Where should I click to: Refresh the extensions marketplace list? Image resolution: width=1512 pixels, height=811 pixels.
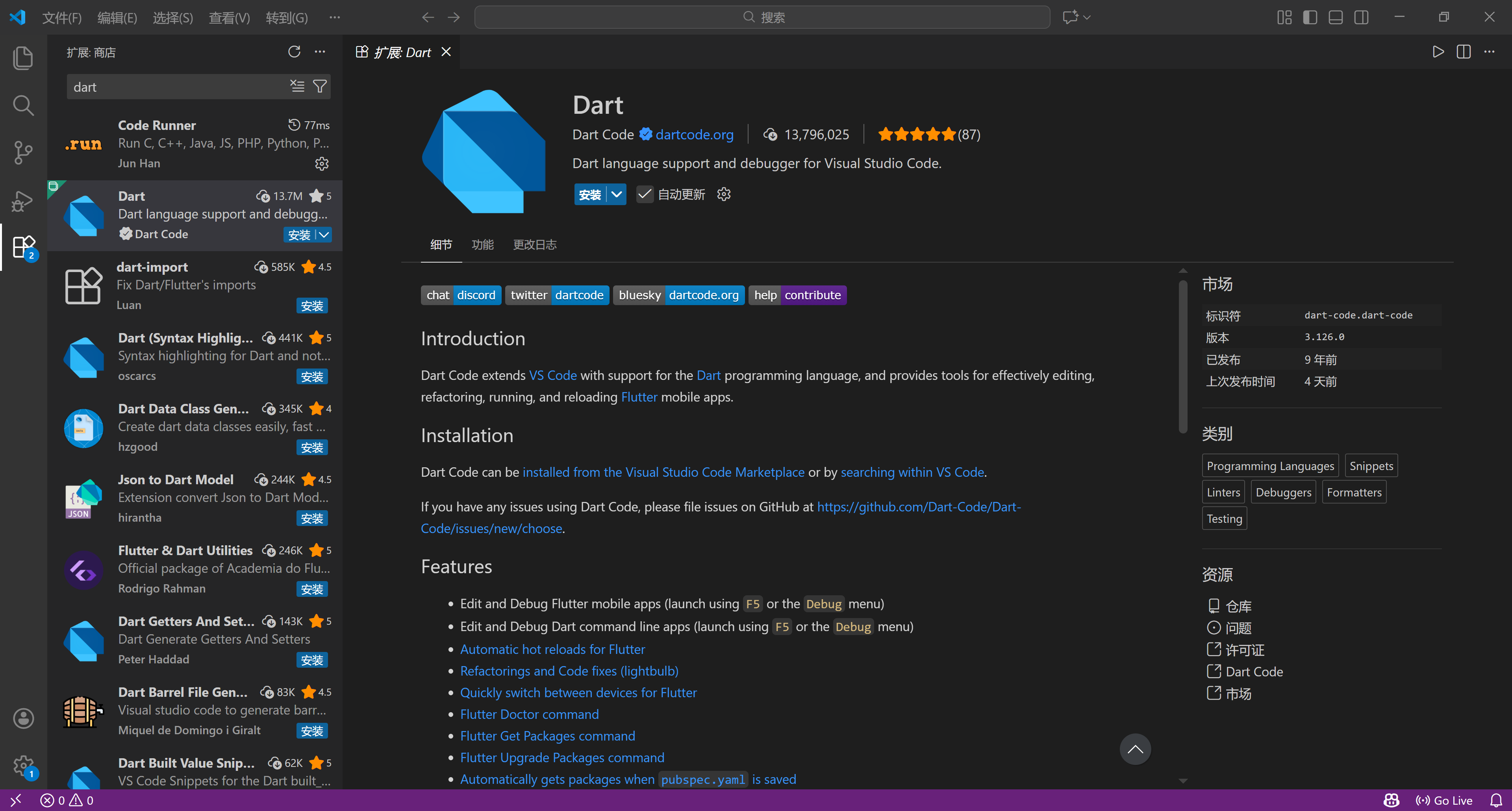coord(294,52)
